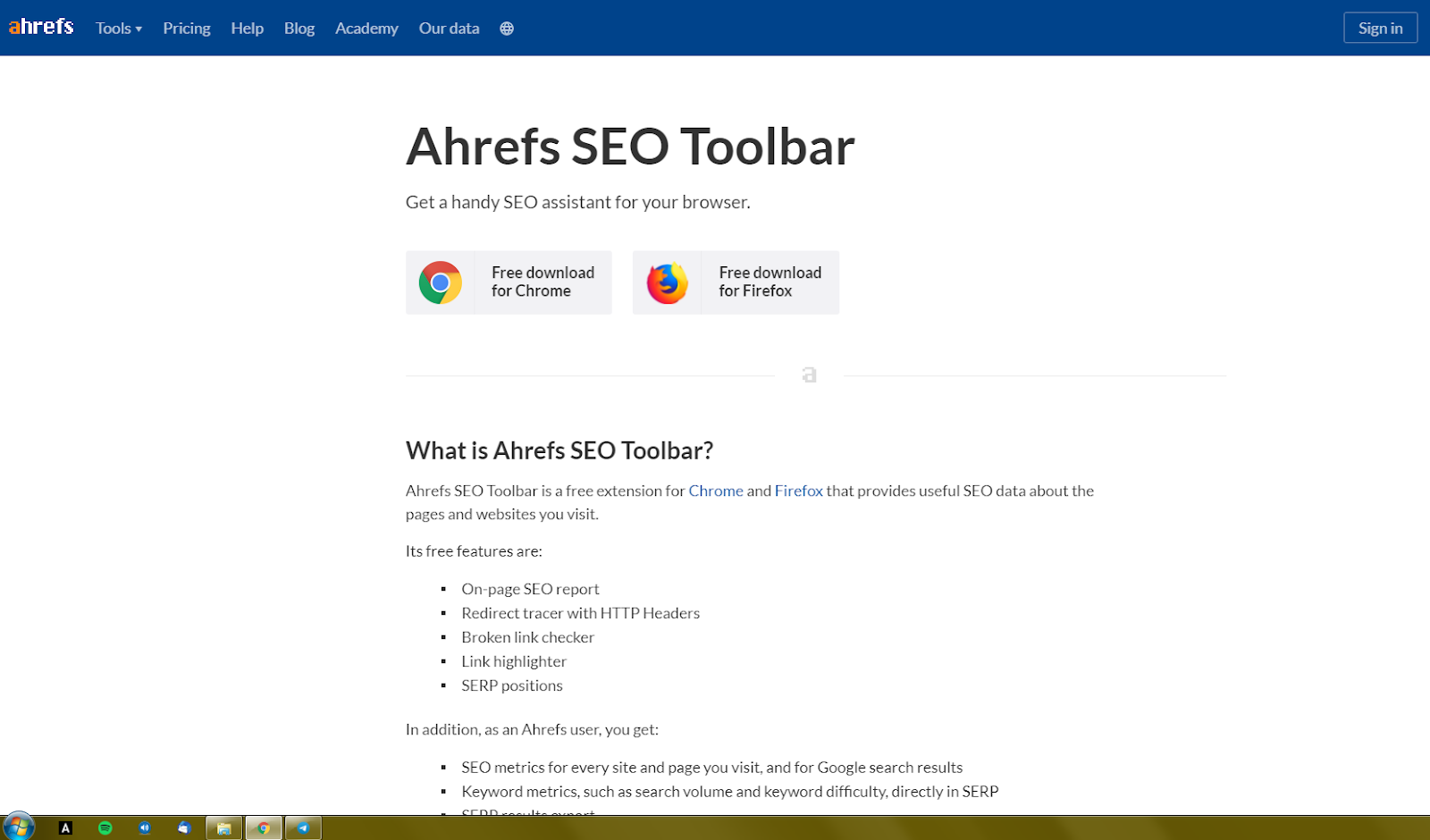Click Redirect tracer with HTTP Headers item
Viewport: 1430px width, 840px height.
pos(580,613)
